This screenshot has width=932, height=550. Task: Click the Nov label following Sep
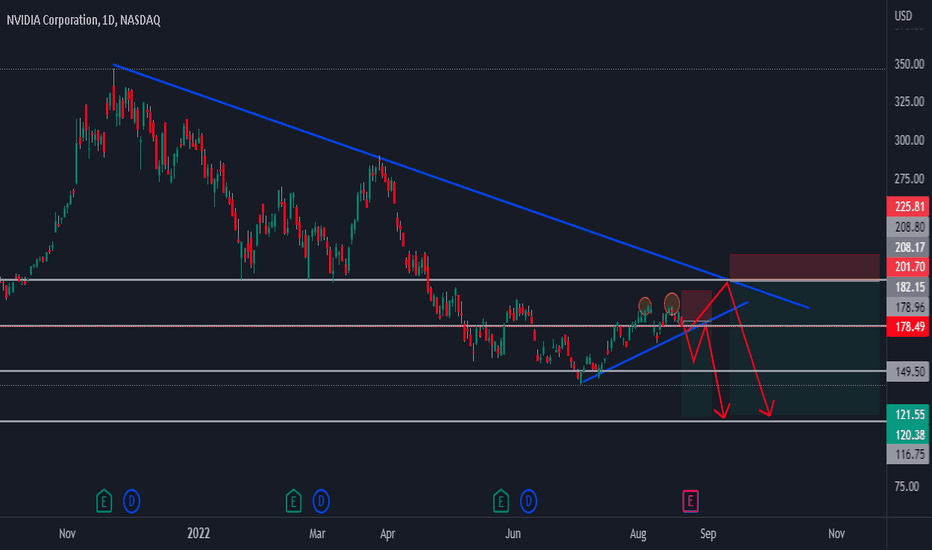point(836,534)
